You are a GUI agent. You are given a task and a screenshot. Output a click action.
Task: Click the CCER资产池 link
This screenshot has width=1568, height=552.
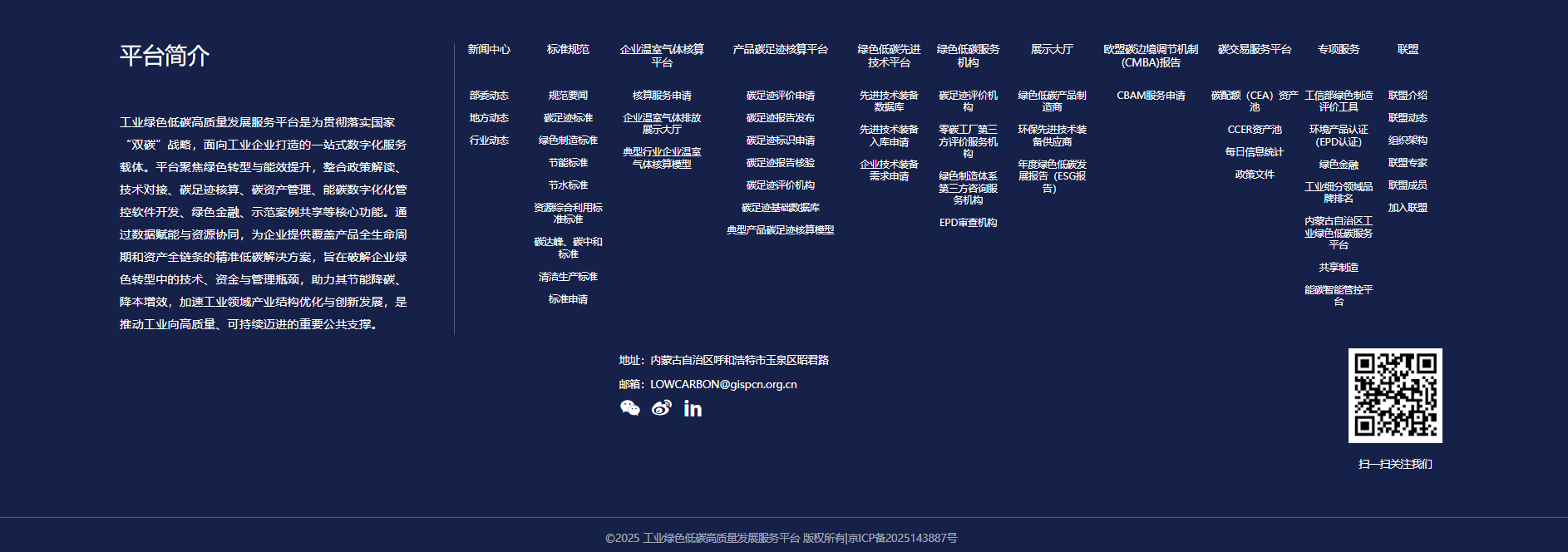click(x=1255, y=130)
